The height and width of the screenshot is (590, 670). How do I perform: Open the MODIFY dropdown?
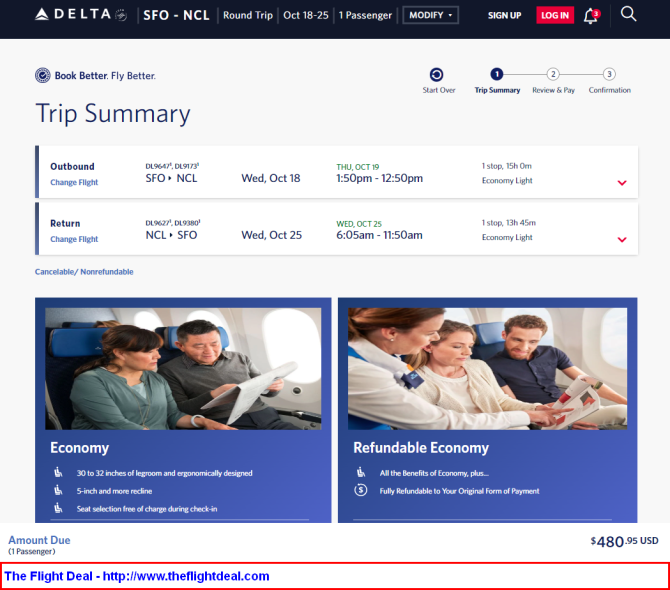point(430,15)
